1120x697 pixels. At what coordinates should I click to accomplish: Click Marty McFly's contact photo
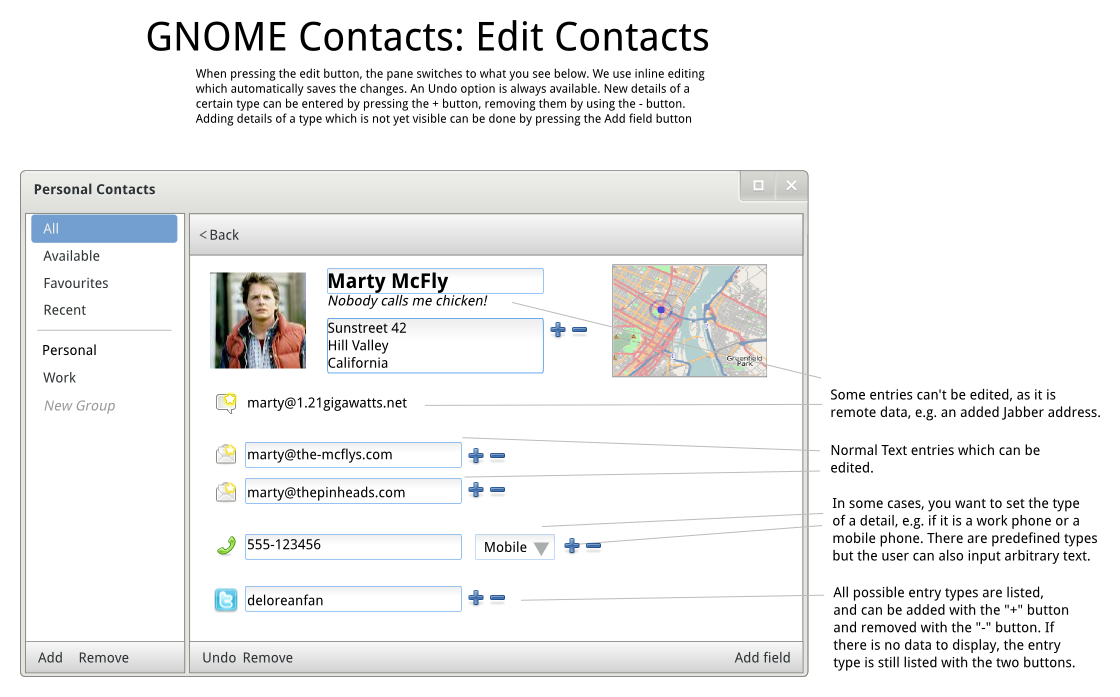[258, 320]
